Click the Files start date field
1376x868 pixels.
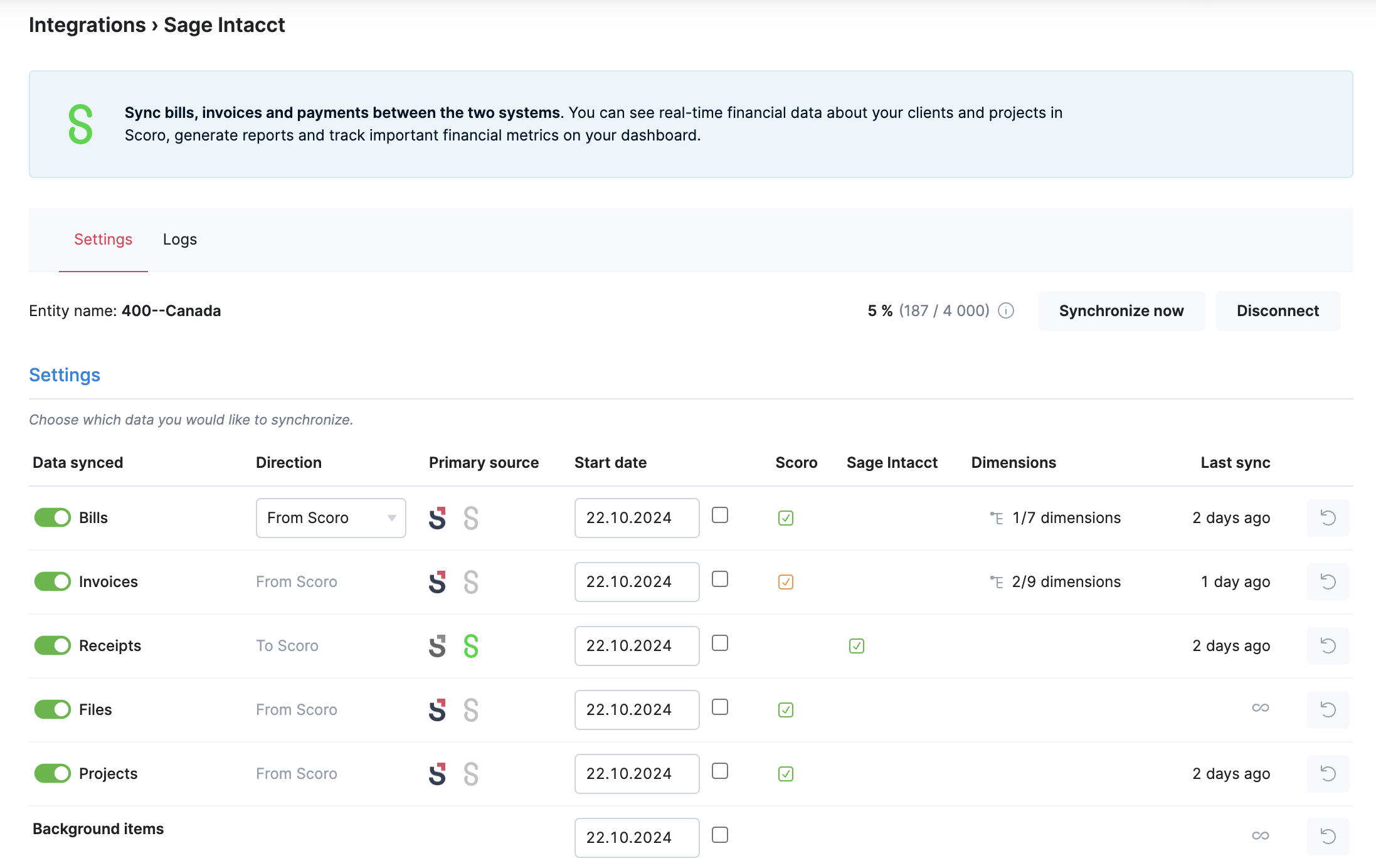coord(637,710)
